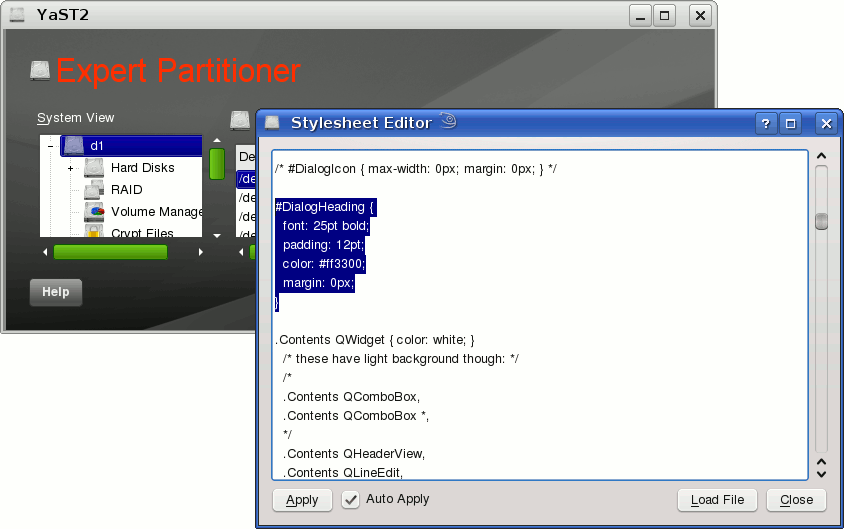Click the '.Contents QComboBox *,' line

tap(356, 416)
